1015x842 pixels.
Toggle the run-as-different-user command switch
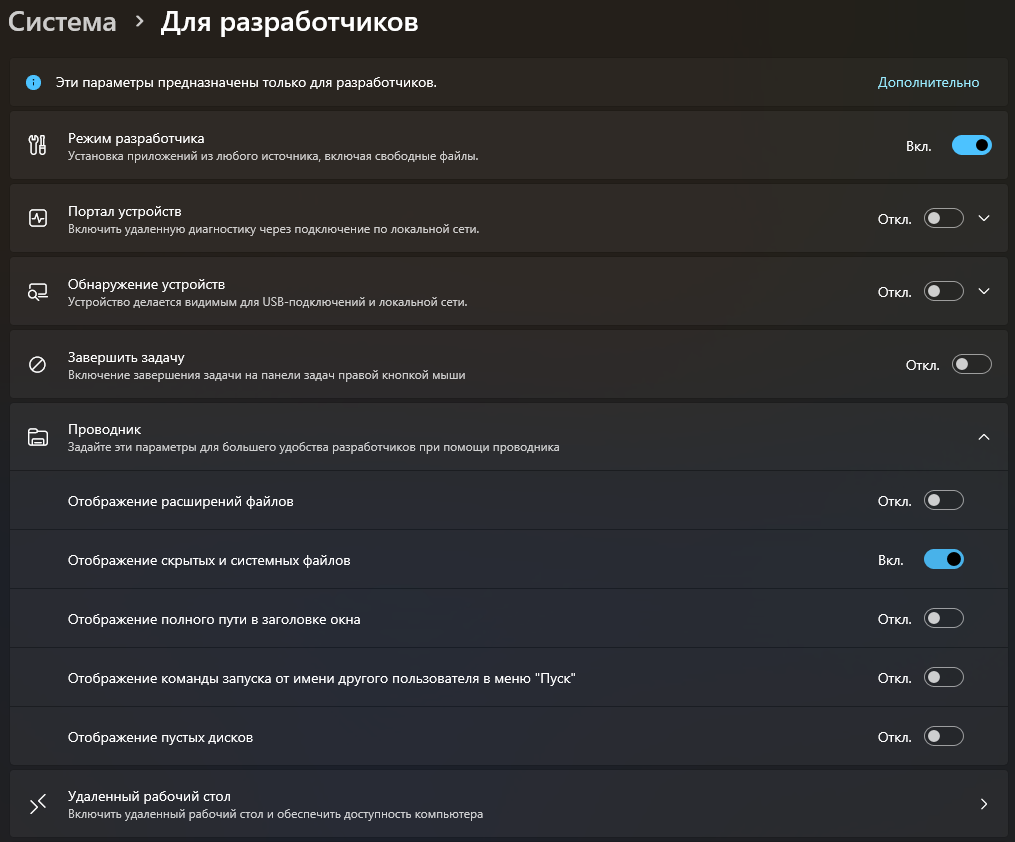click(x=943, y=678)
